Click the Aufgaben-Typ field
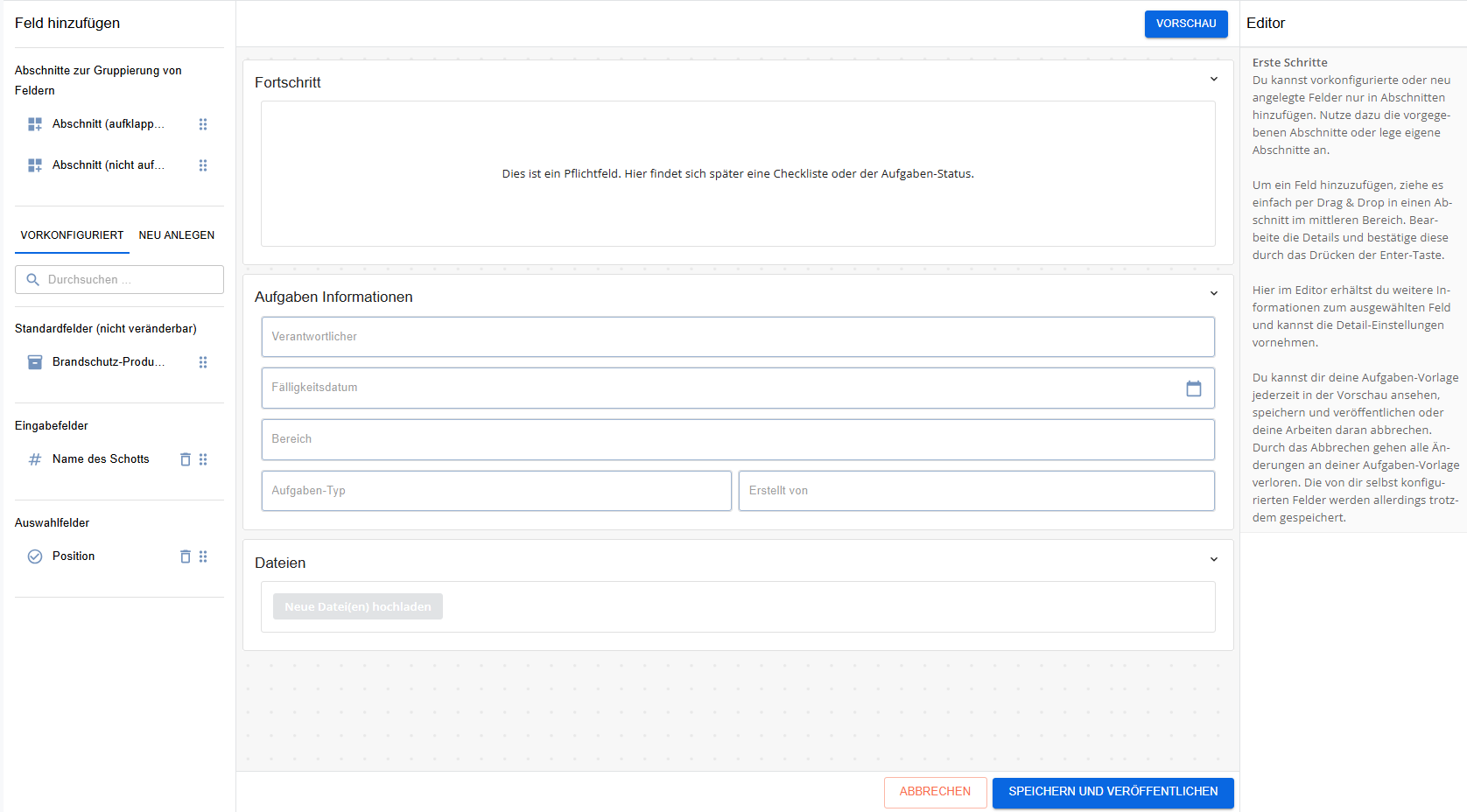Image resolution: width=1467 pixels, height=812 pixels. pos(496,491)
